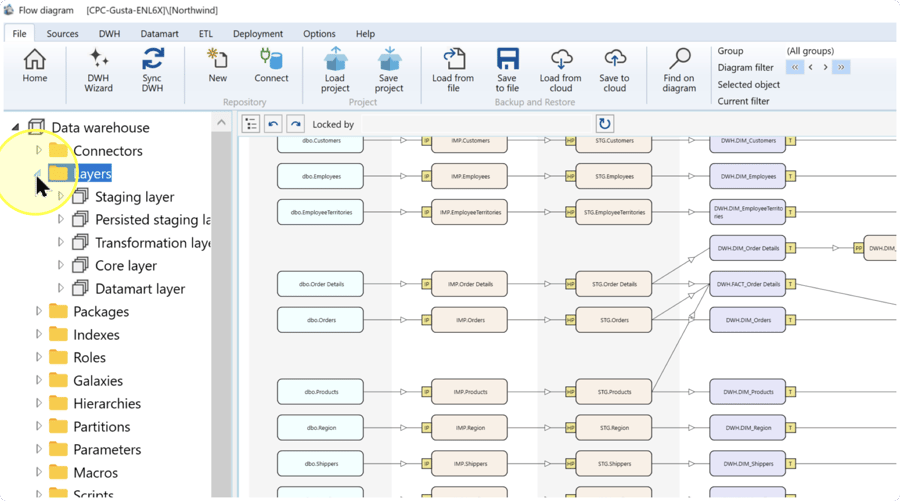900x501 pixels.
Task: Expand the Connectors folder
Action: tap(38, 150)
